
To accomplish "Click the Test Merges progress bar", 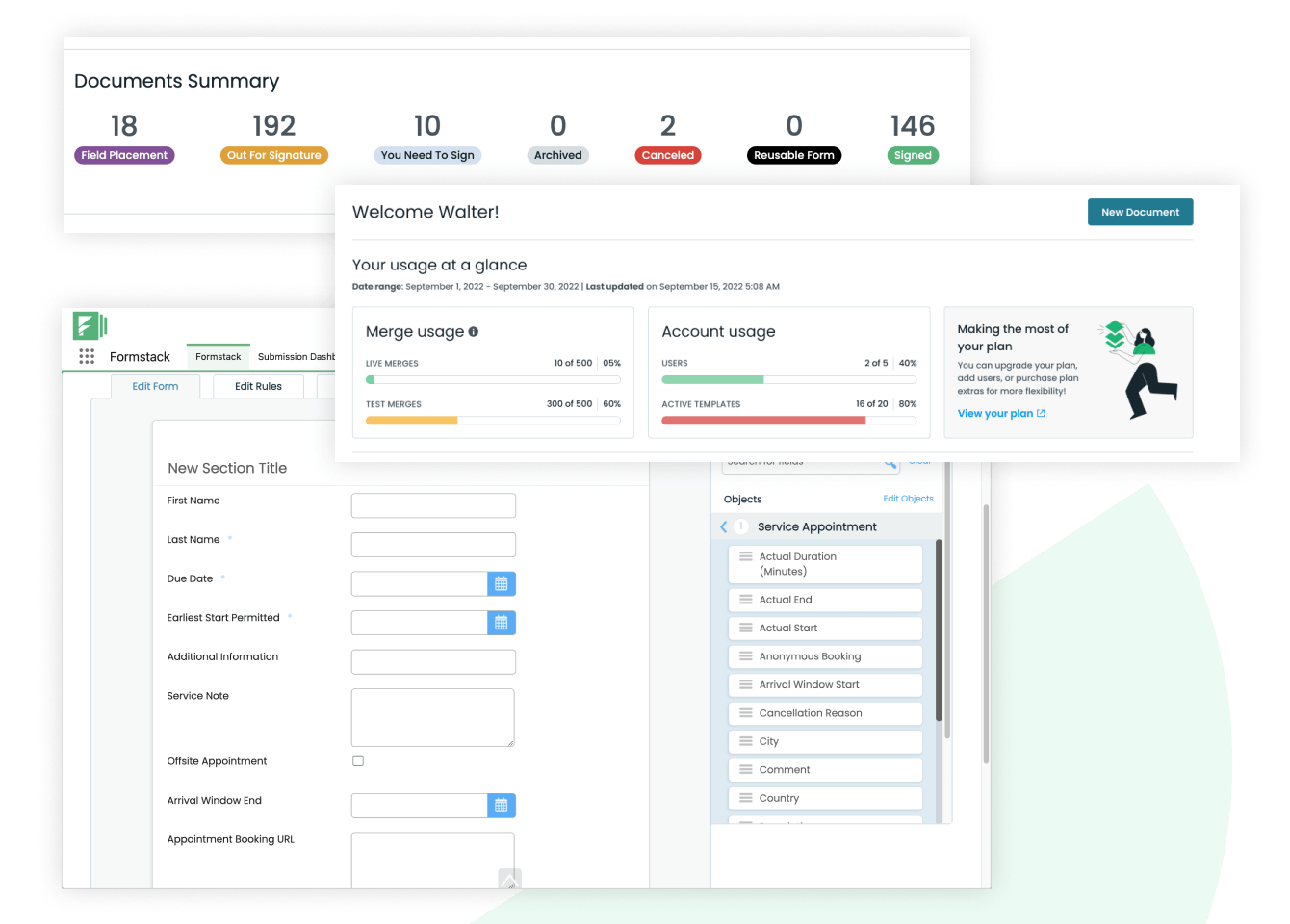I will pos(493,420).
